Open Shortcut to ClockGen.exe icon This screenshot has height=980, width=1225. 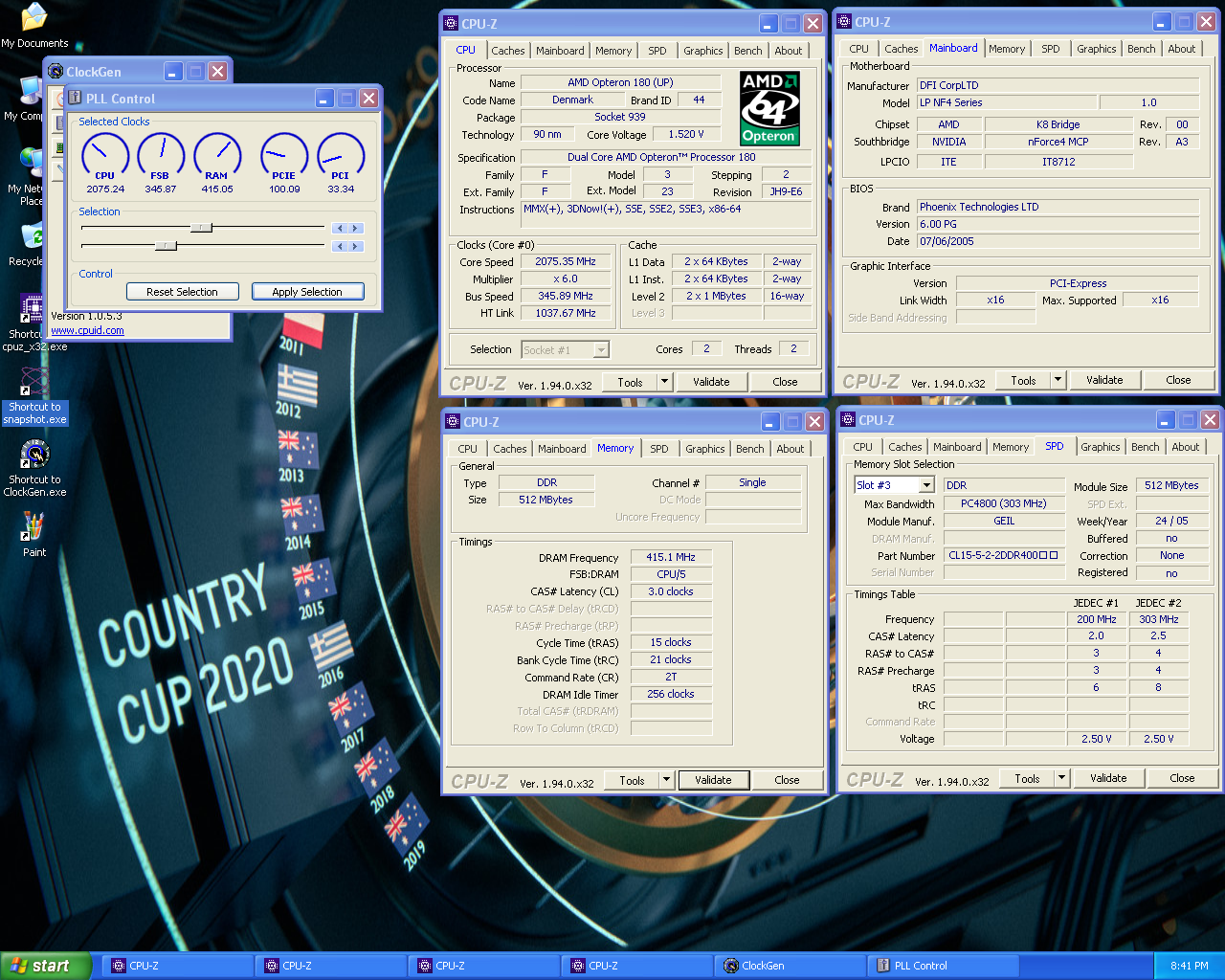(x=34, y=469)
